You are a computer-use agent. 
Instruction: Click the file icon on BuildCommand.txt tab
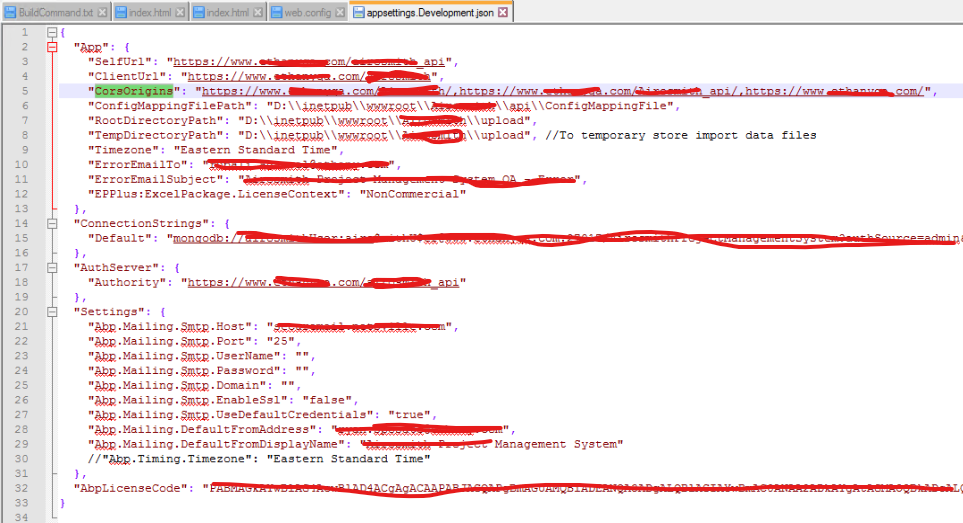(9, 12)
